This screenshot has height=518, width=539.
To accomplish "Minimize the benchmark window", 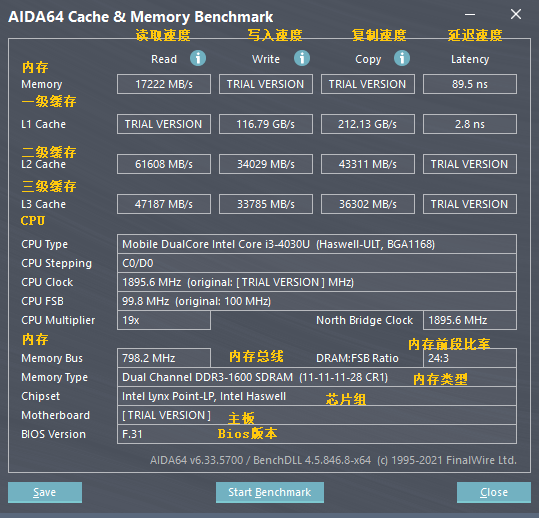I will tap(470, 14).
